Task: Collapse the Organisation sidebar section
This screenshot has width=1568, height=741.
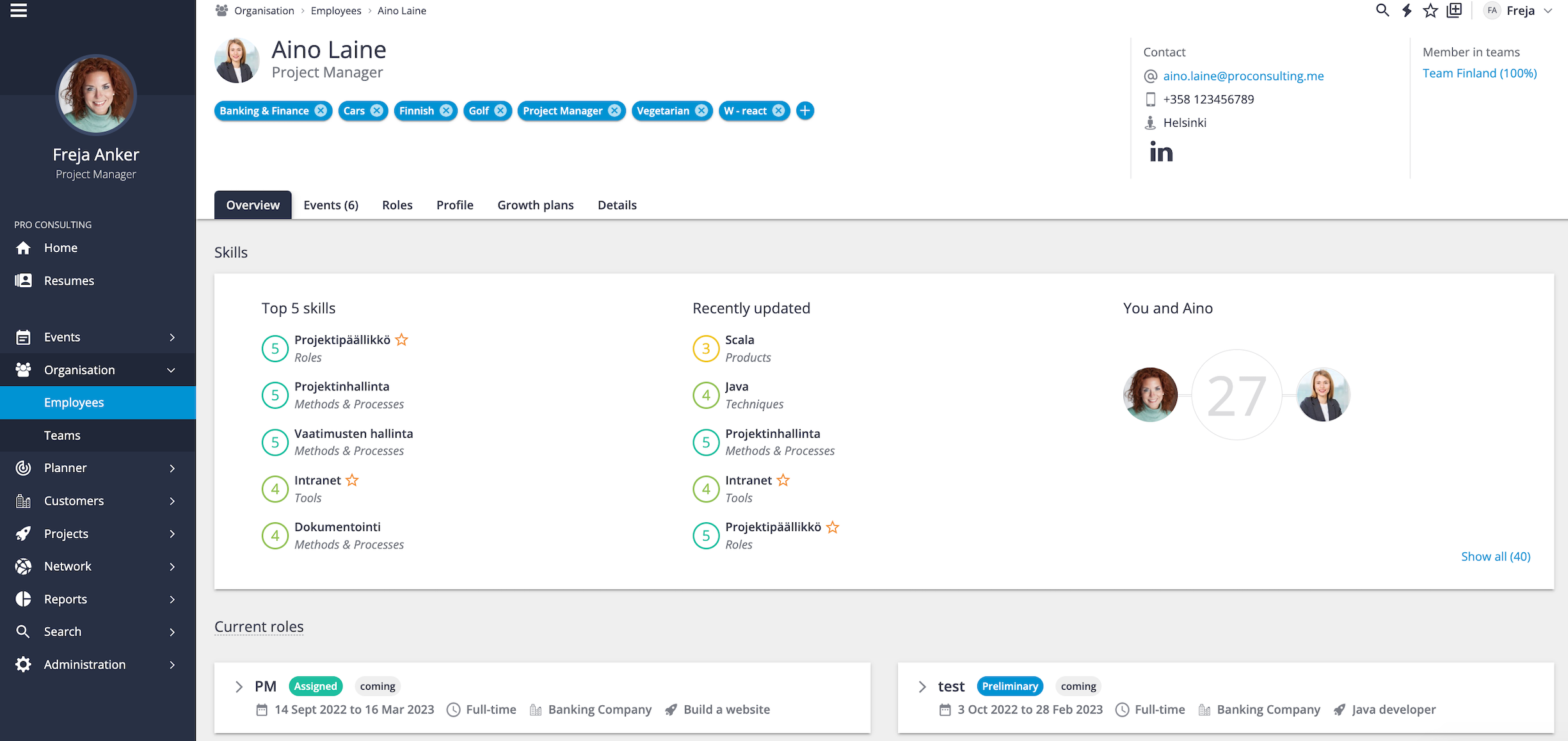Action: pyautogui.click(x=171, y=370)
